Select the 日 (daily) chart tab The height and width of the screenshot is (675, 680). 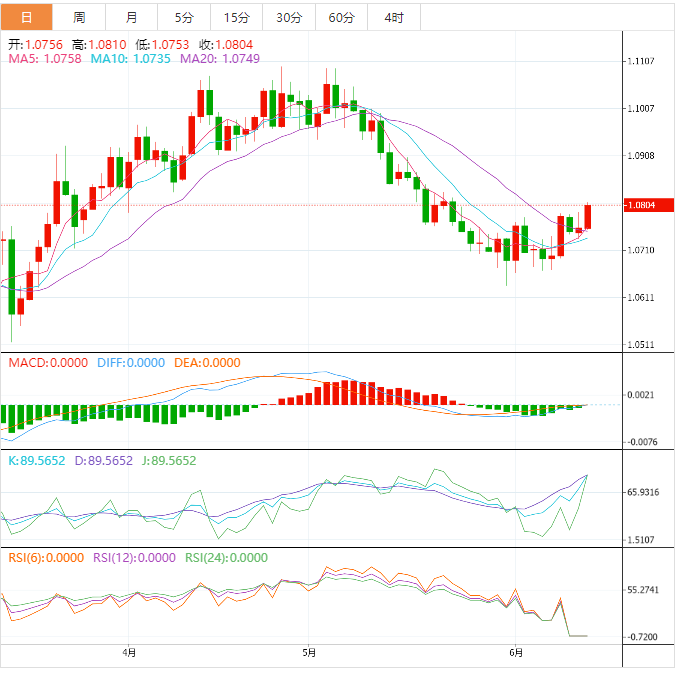[26, 17]
